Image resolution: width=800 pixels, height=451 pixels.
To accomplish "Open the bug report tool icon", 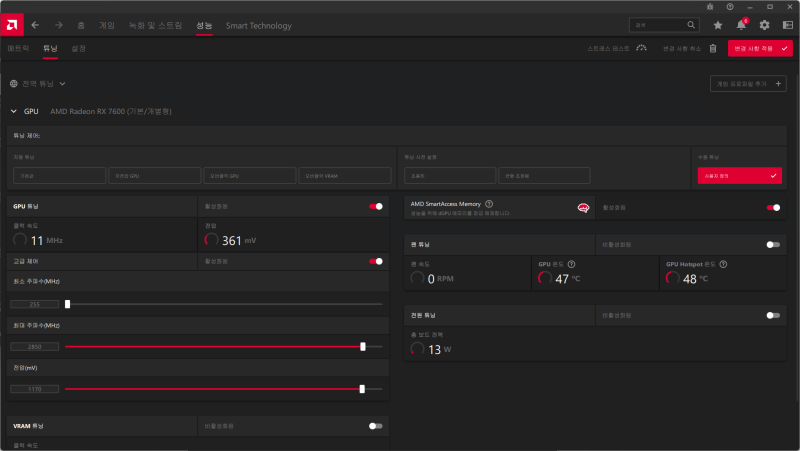I will click(x=710, y=7).
